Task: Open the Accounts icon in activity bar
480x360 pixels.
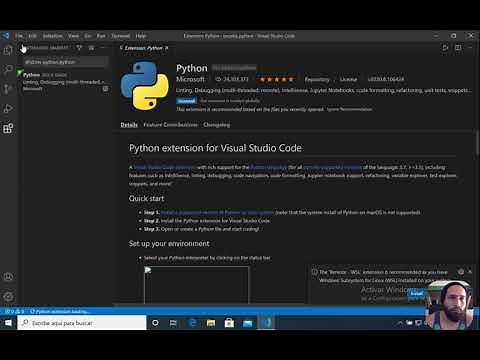Action: tap(8, 277)
